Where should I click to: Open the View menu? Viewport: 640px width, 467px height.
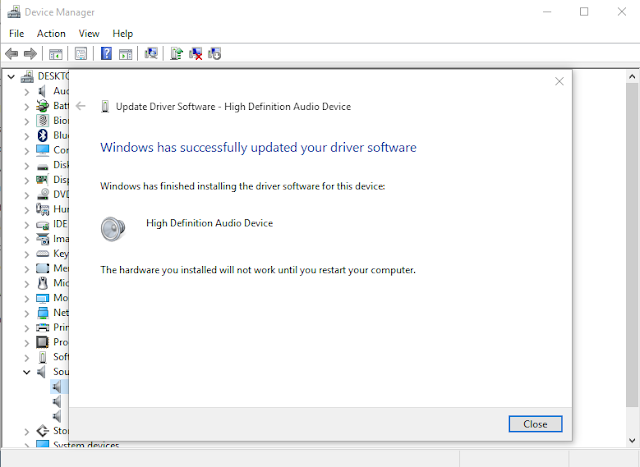[89, 33]
